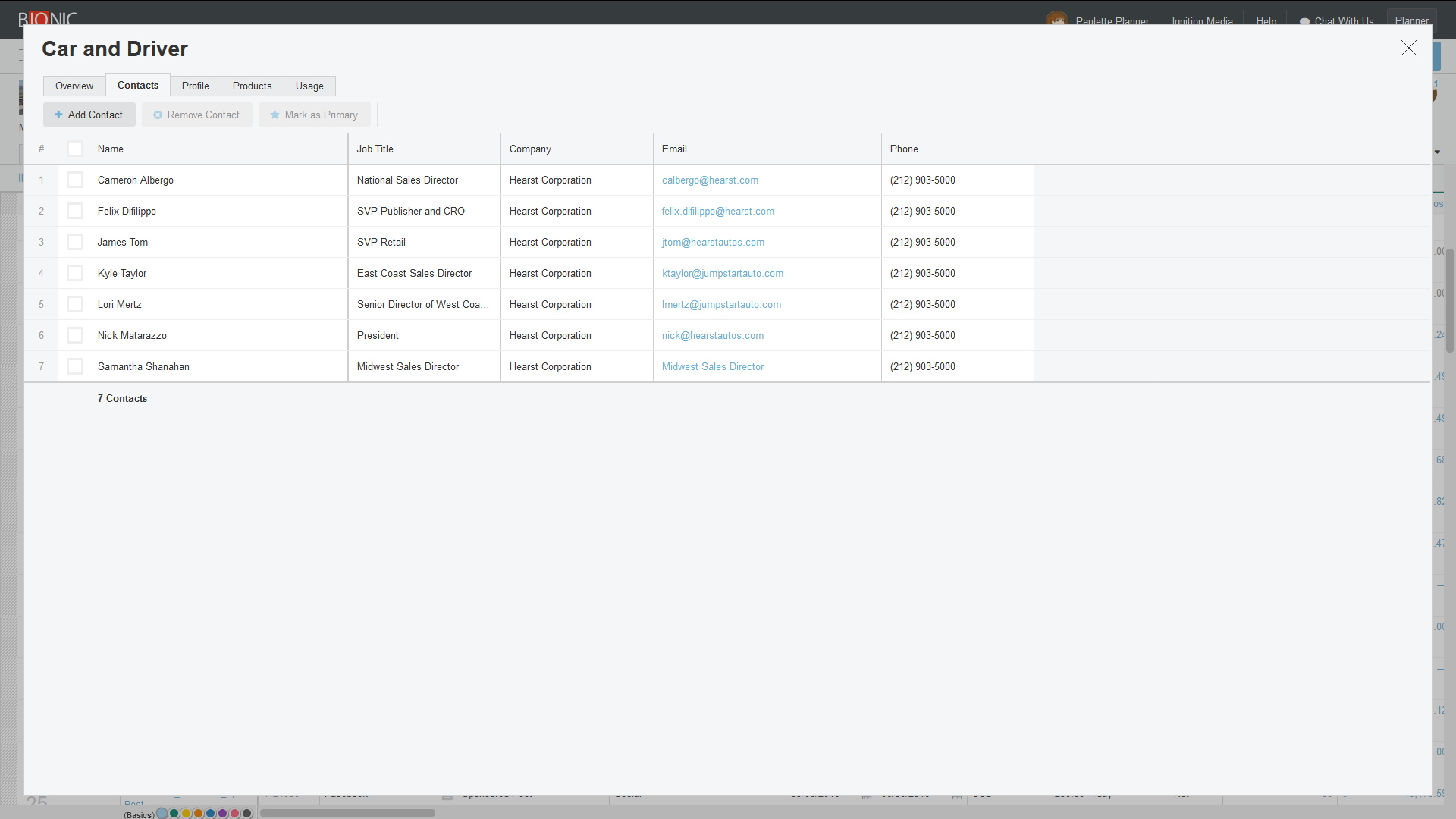Image resolution: width=1456 pixels, height=819 pixels.
Task: Close the Car and Driver dialog
Action: coord(1408,48)
